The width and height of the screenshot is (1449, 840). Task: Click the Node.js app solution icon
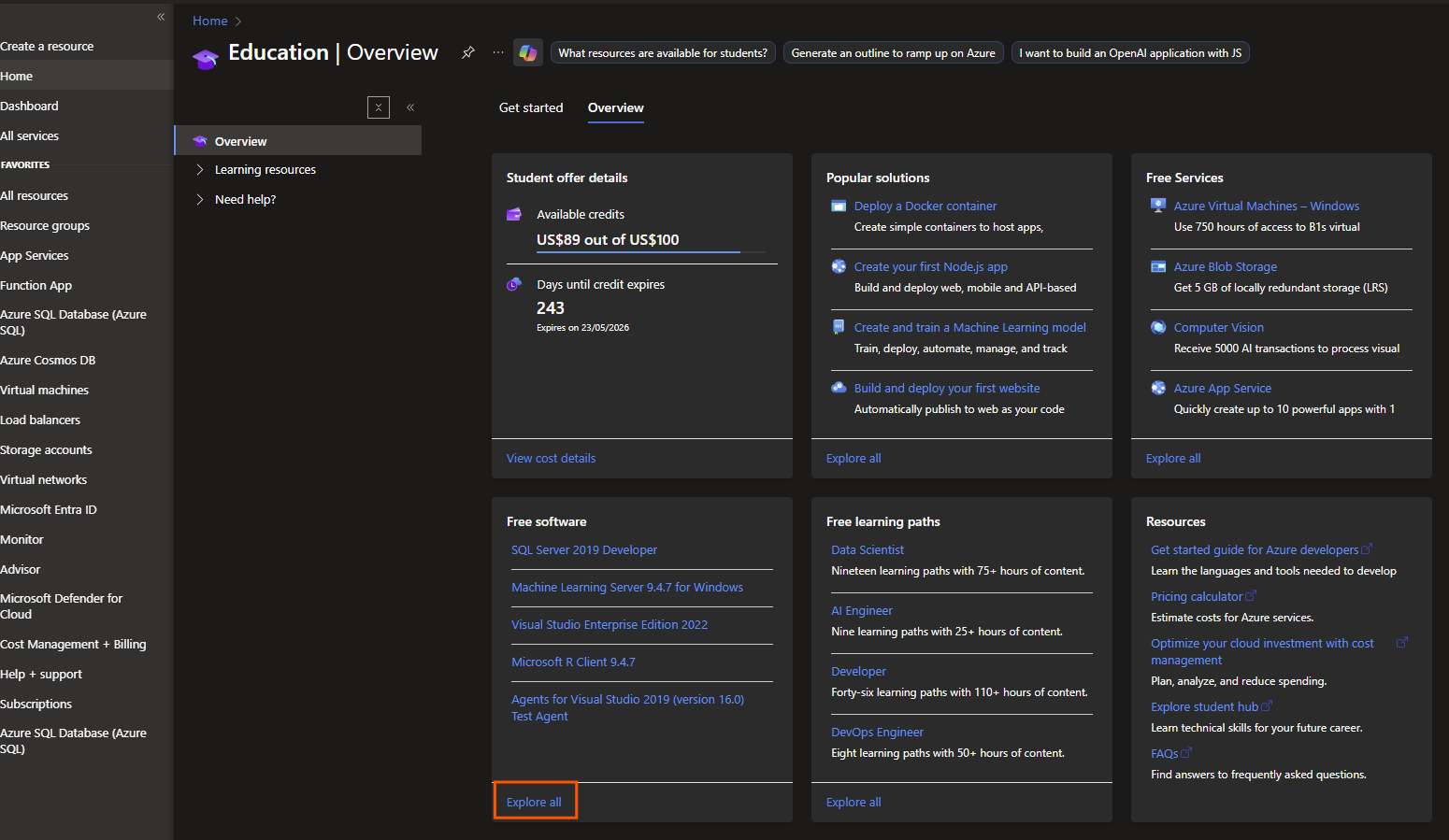click(x=839, y=266)
